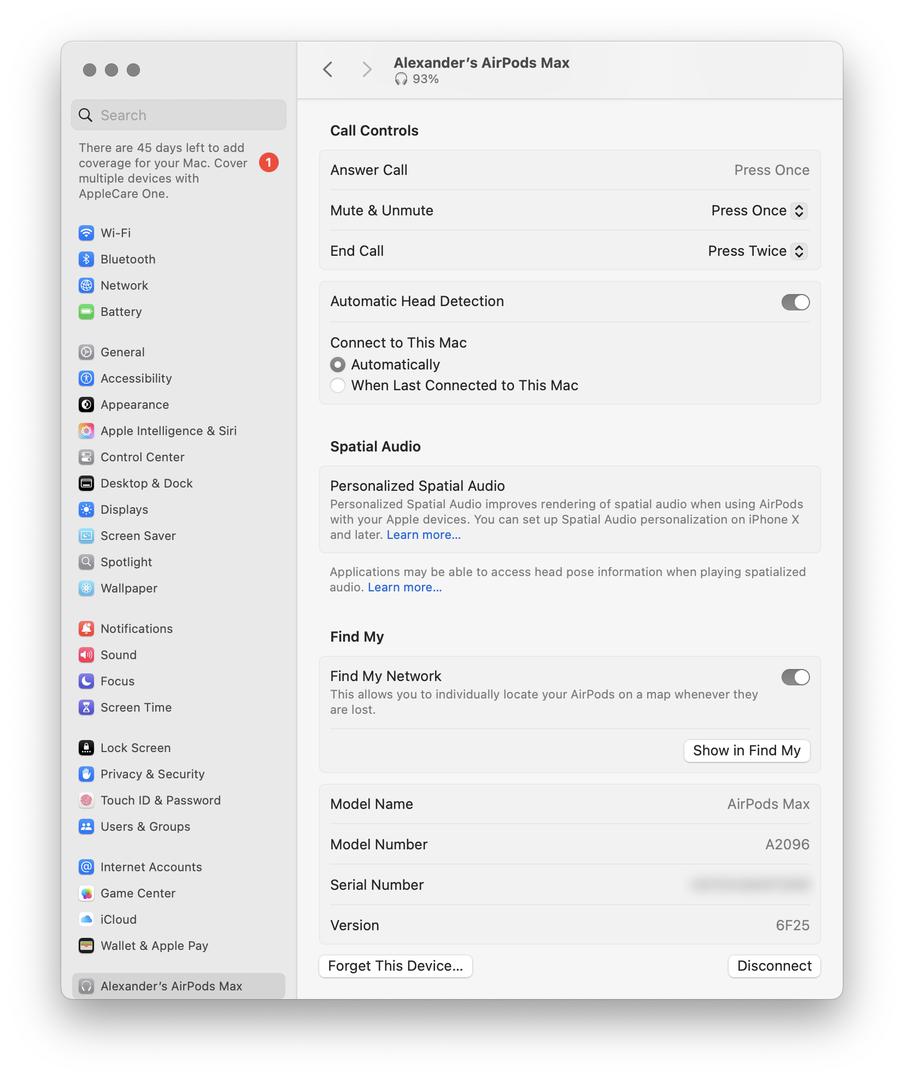The width and height of the screenshot is (904, 1080).
Task: Open Privacy & Security hand icon
Action: 86,773
